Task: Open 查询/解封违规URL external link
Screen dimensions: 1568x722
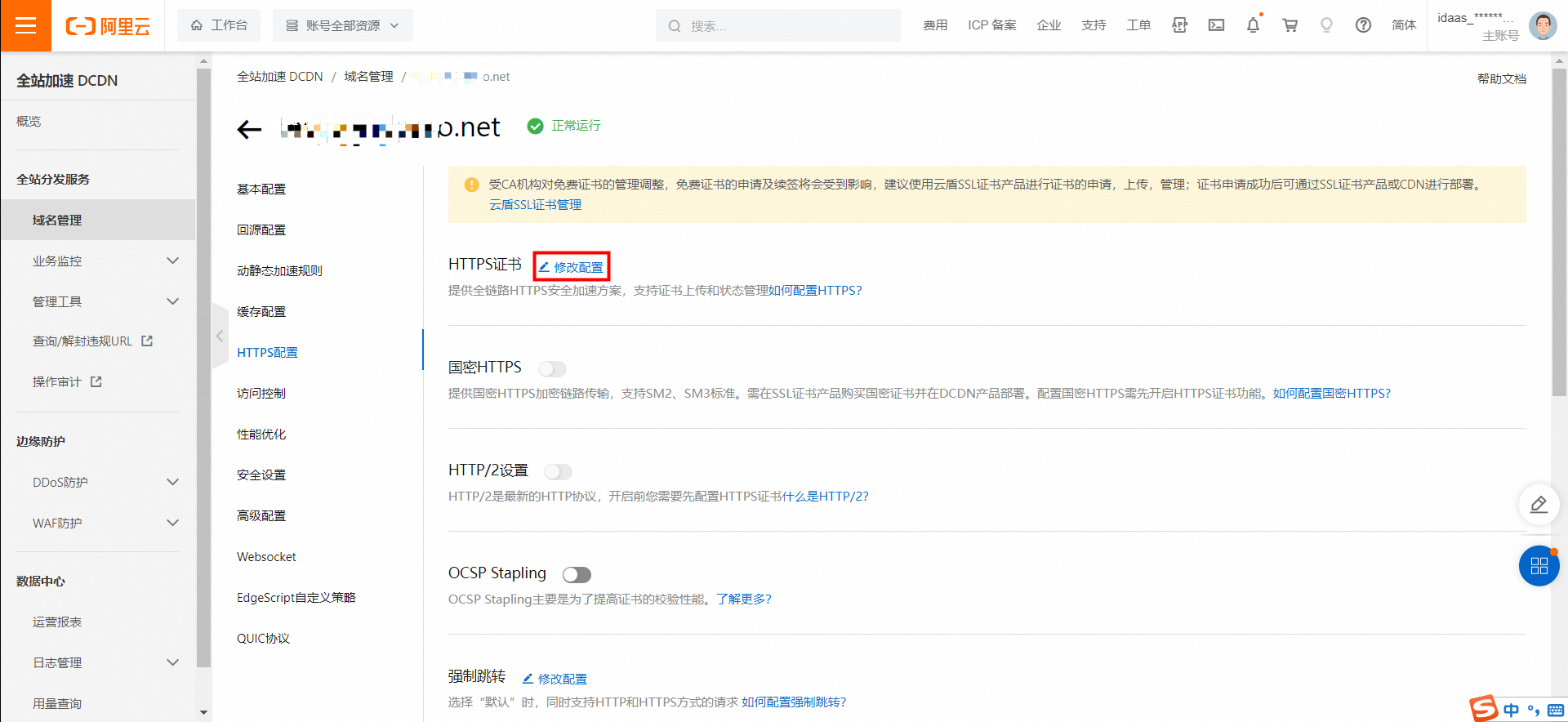Action: pos(147,341)
